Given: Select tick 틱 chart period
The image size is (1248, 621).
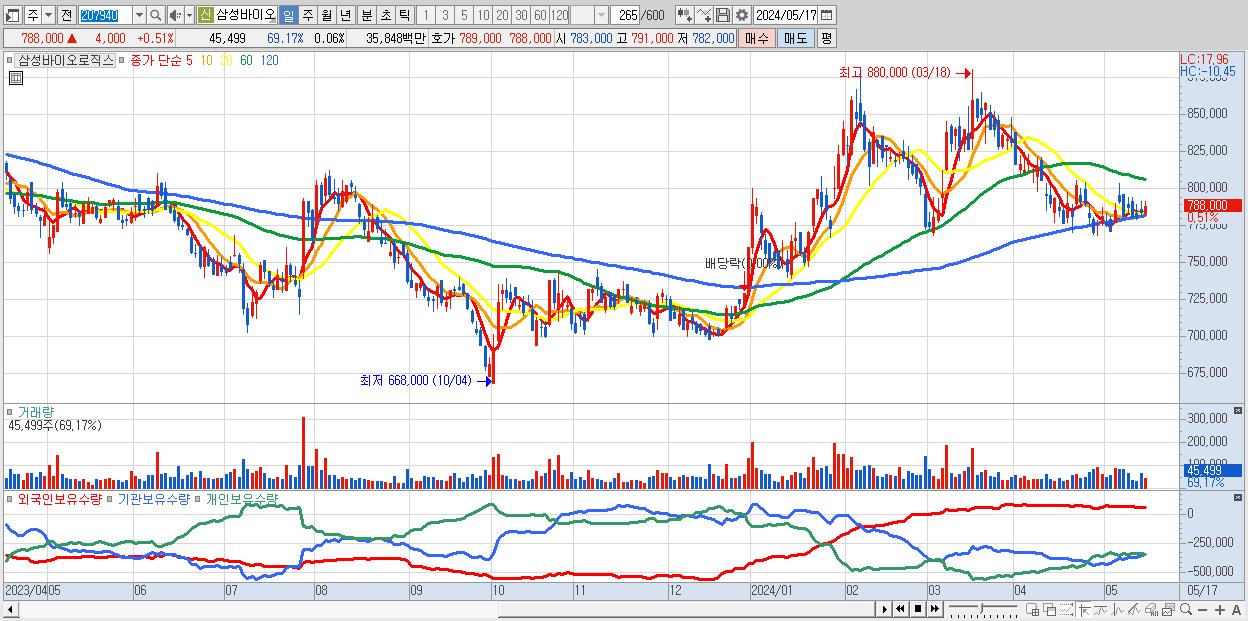Looking at the screenshot, I should tap(404, 16).
